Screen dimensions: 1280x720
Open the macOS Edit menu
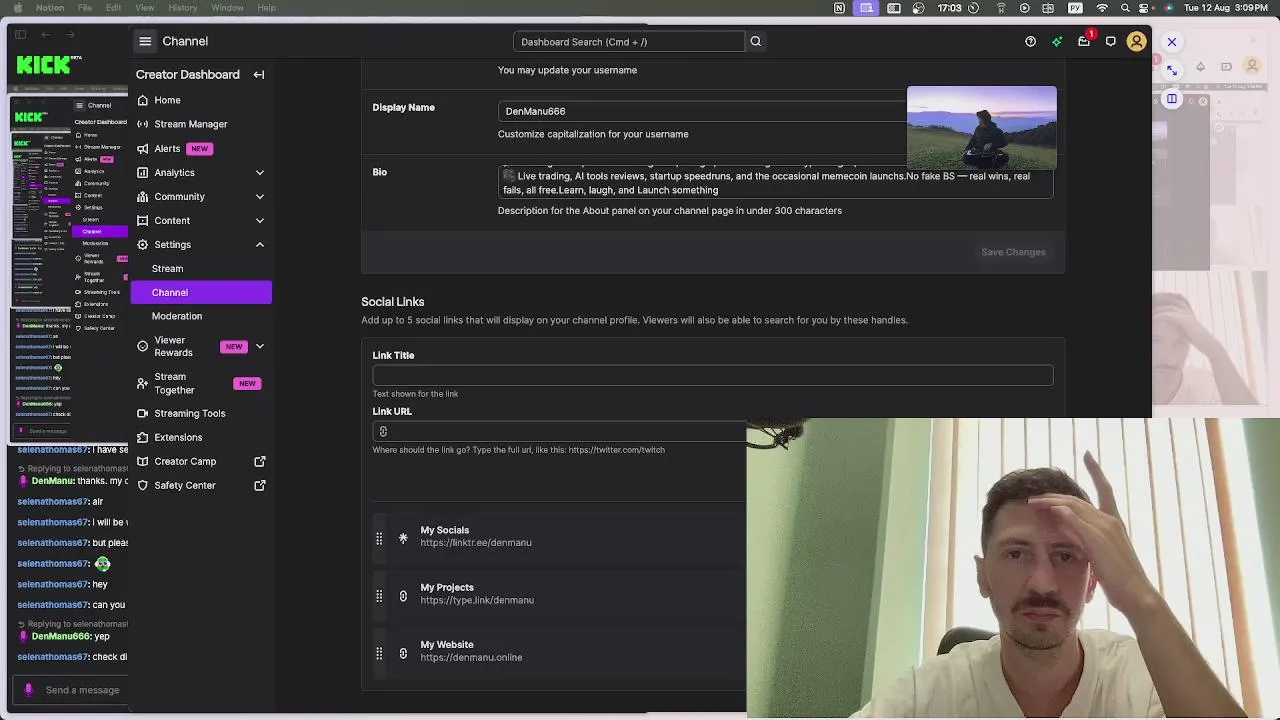click(114, 8)
